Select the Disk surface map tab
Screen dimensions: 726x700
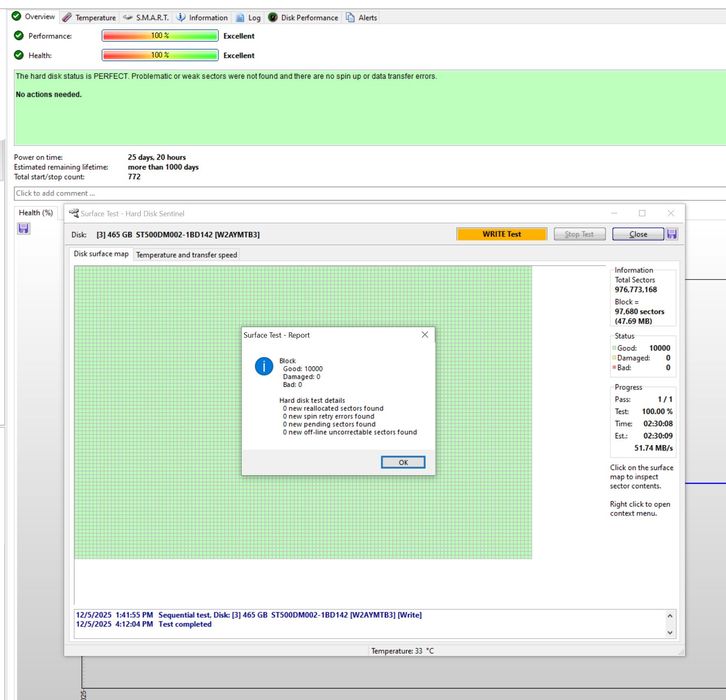[101, 254]
